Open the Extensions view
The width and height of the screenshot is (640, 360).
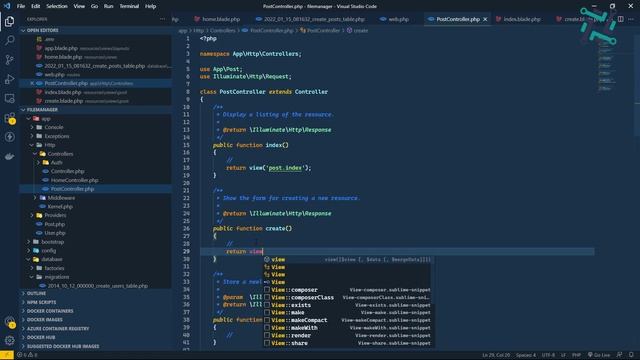[9, 118]
